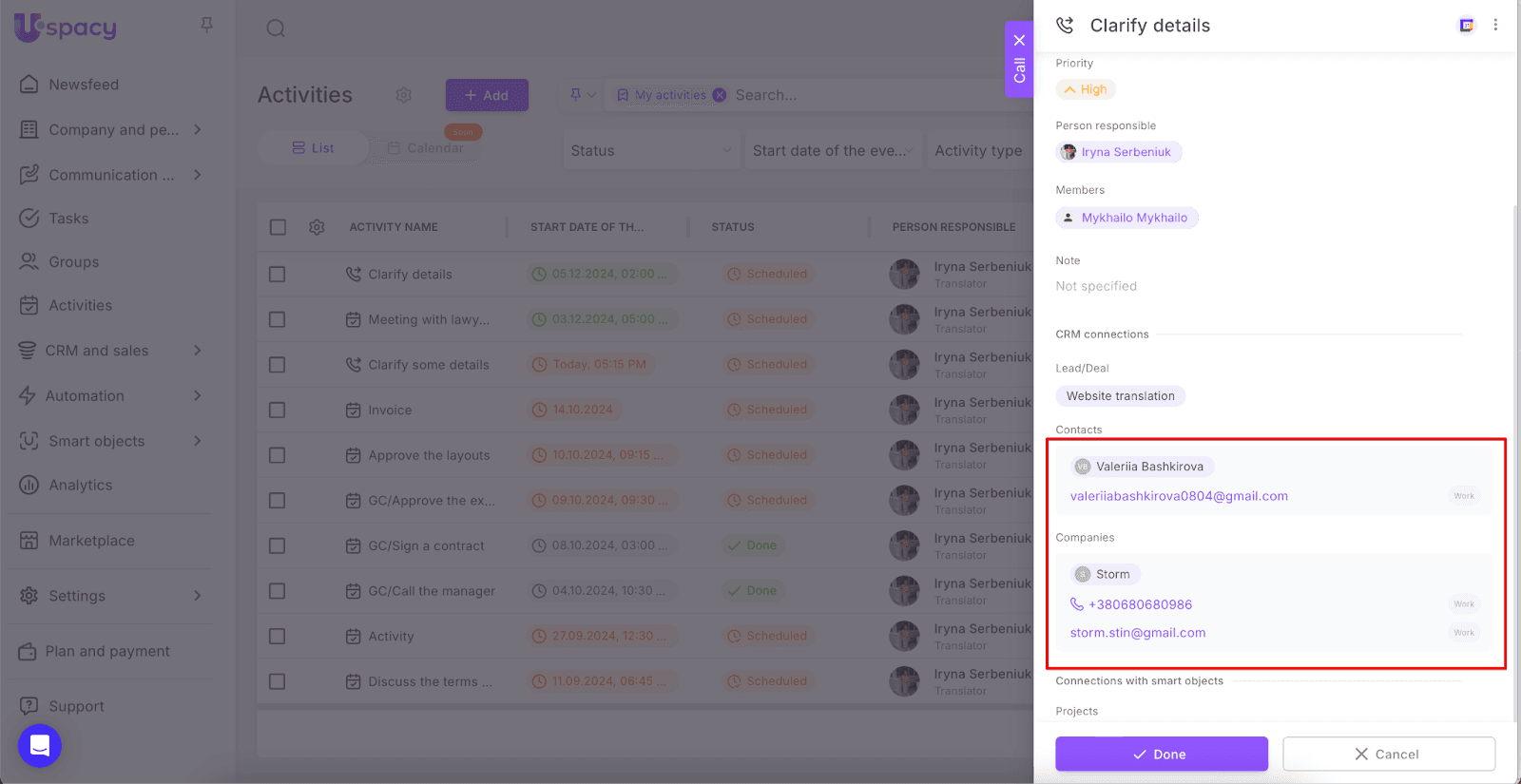This screenshot has height=784, width=1521.
Task: Click the valeriiabashkirova0804@gmail.com email link
Action: coord(1179,496)
